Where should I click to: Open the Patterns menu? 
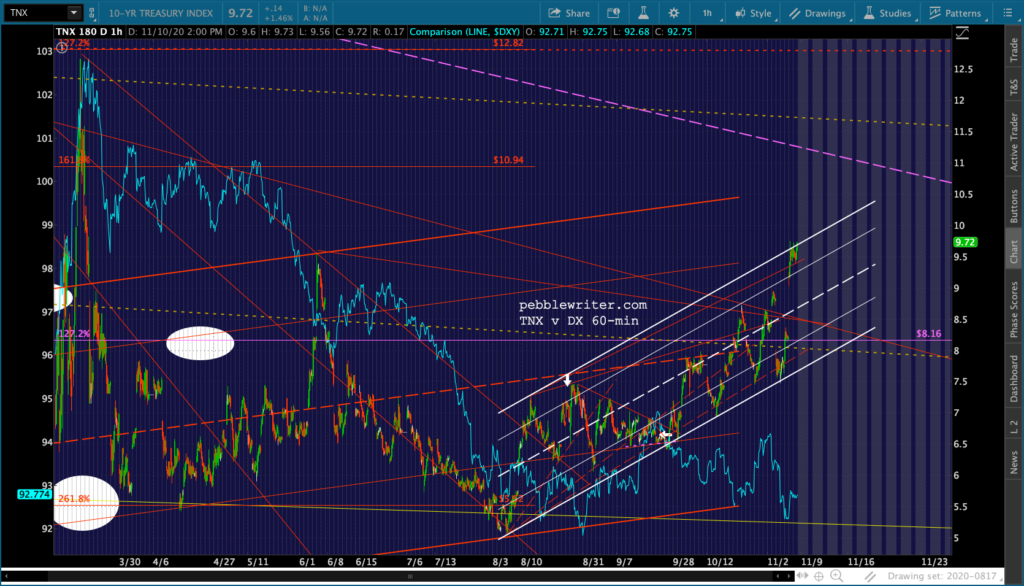pos(955,13)
